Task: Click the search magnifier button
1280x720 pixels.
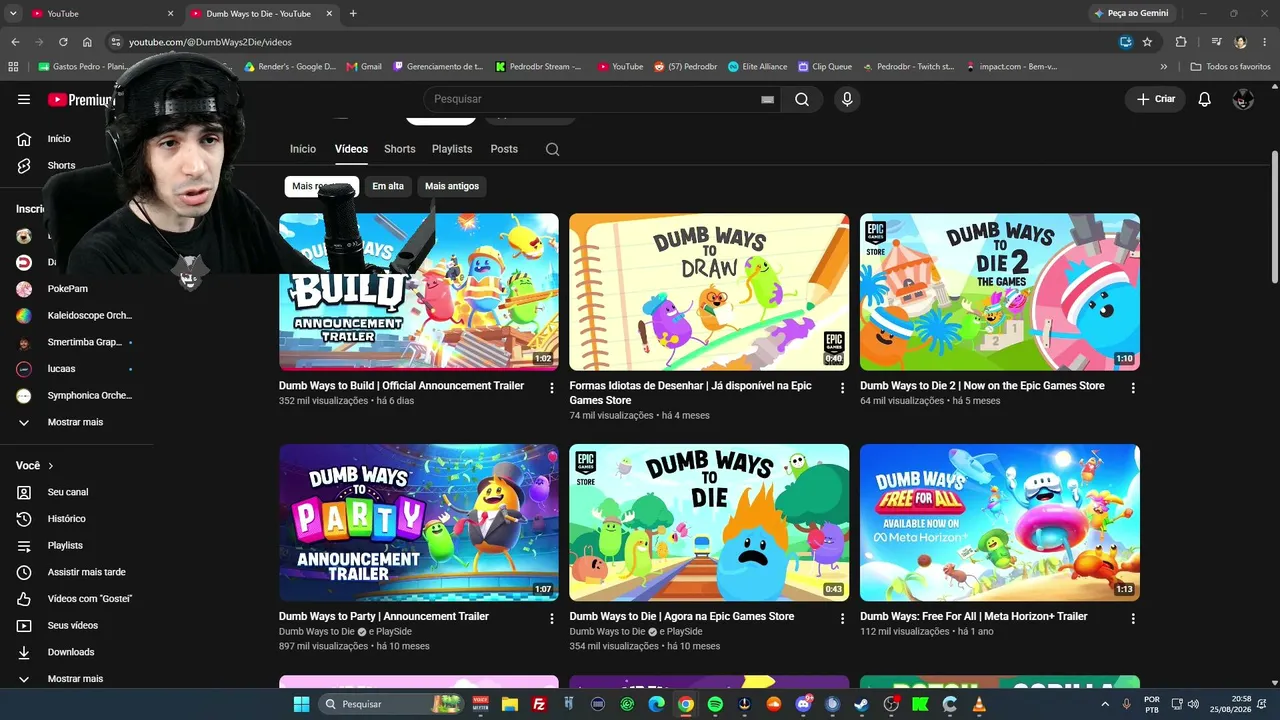Action: pyautogui.click(x=802, y=99)
